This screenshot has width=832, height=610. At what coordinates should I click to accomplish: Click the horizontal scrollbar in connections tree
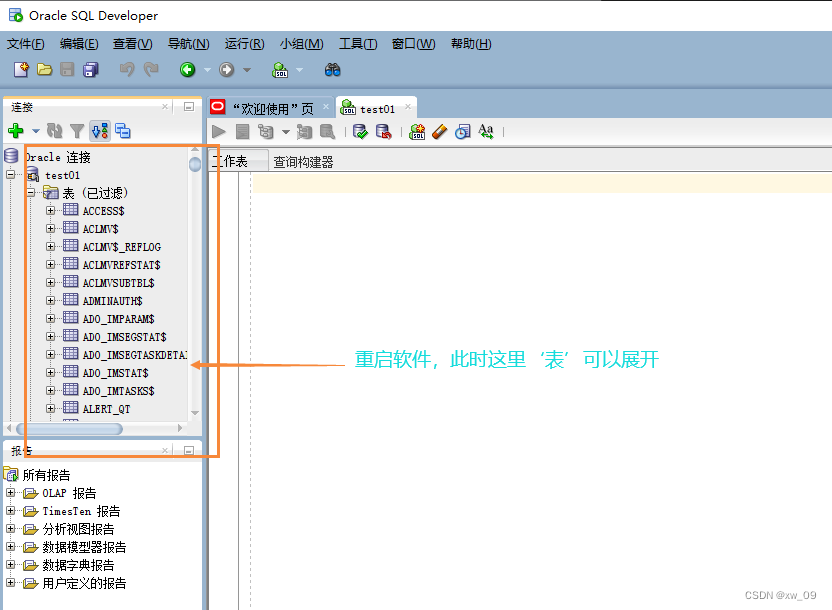coord(69,428)
